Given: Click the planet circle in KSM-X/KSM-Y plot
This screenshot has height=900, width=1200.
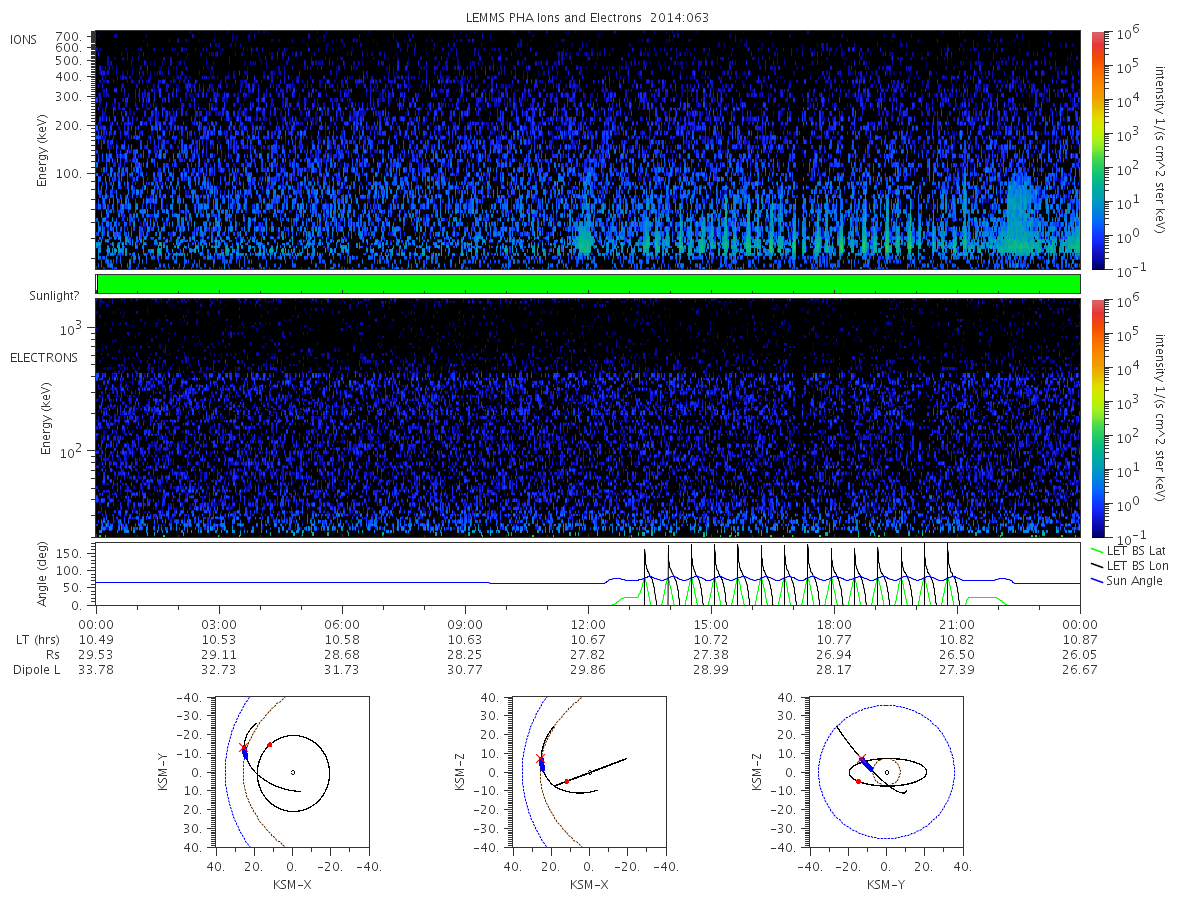Looking at the screenshot, I should (x=293, y=772).
